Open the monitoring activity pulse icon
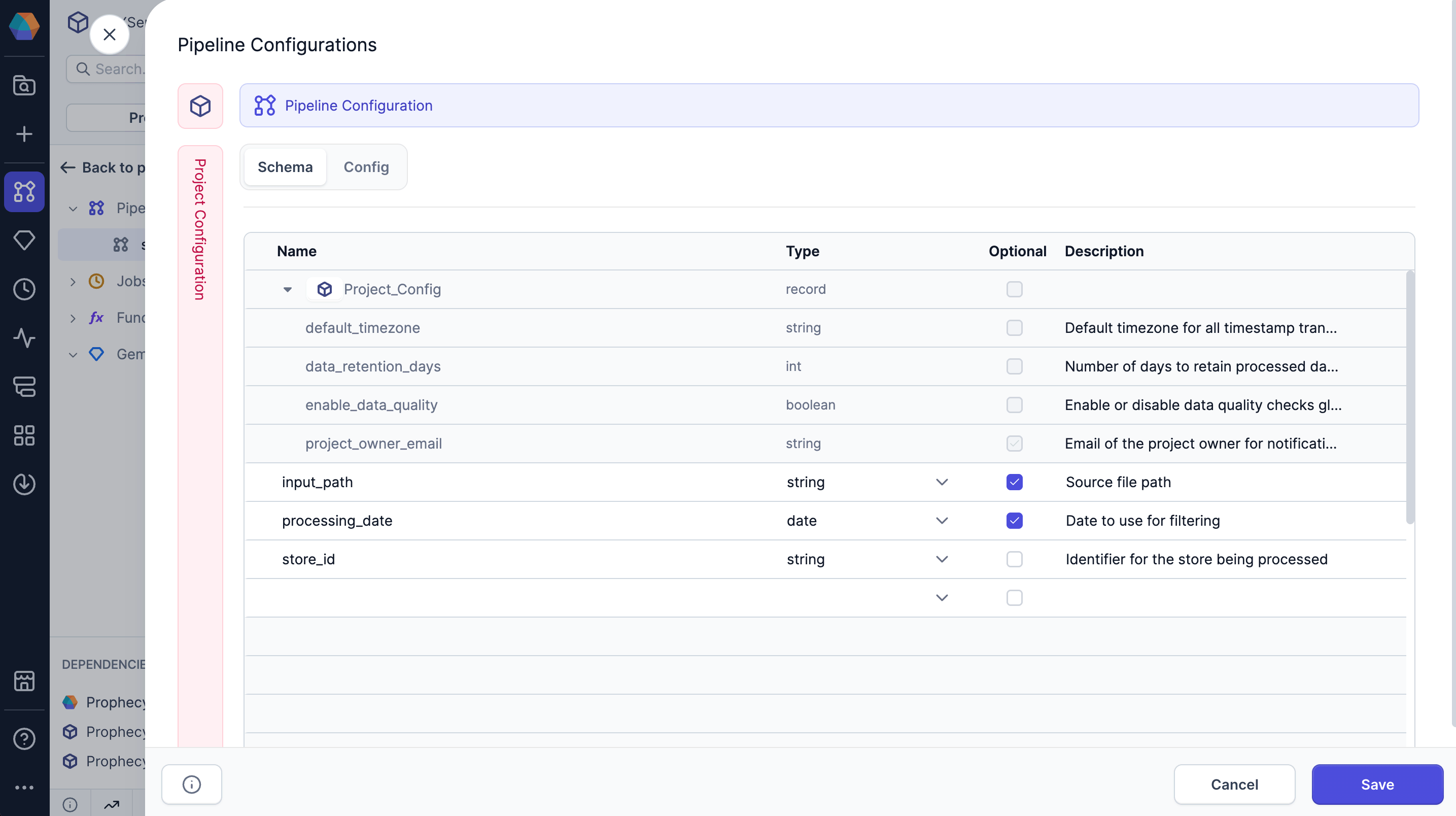The image size is (1456, 816). [24, 337]
